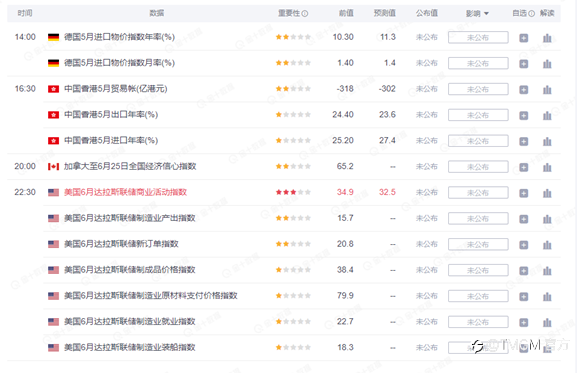Open 中国香港5月贸易帐(亿港元) data link
The height and width of the screenshot is (373, 577).
116,89
